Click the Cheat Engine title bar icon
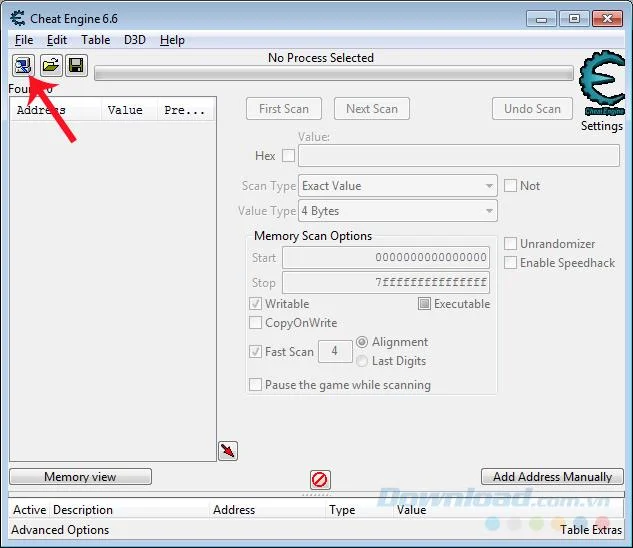Viewport: 633px width, 548px height. click(18, 19)
